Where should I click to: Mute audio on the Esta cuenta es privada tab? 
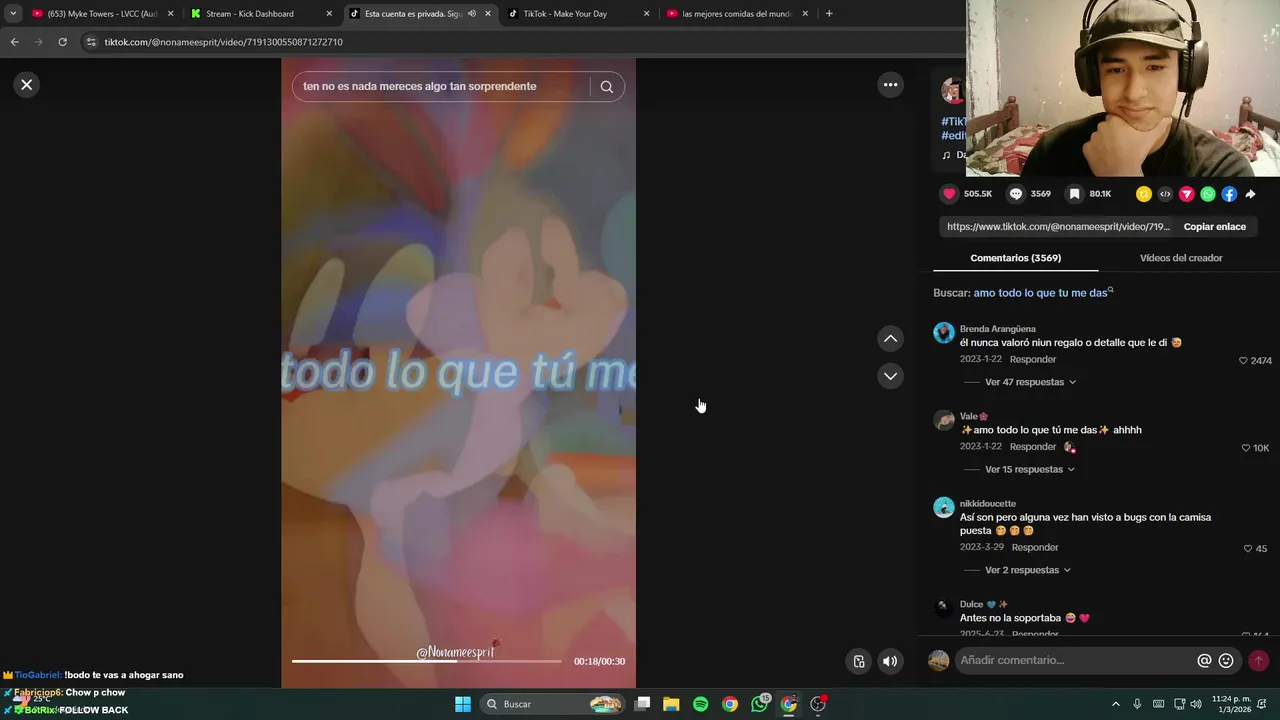click(x=472, y=14)
